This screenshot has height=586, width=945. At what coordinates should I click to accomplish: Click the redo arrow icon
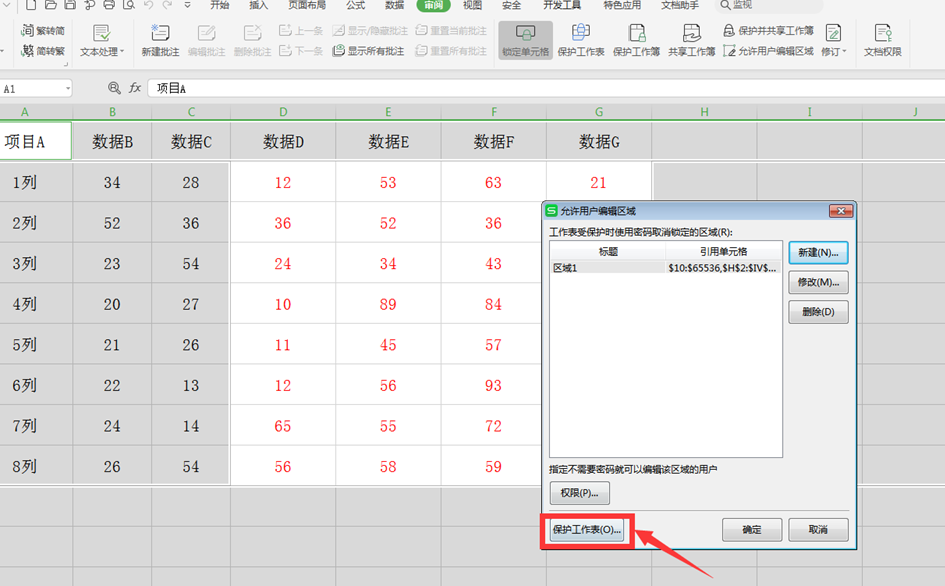(x=168, y=5)
